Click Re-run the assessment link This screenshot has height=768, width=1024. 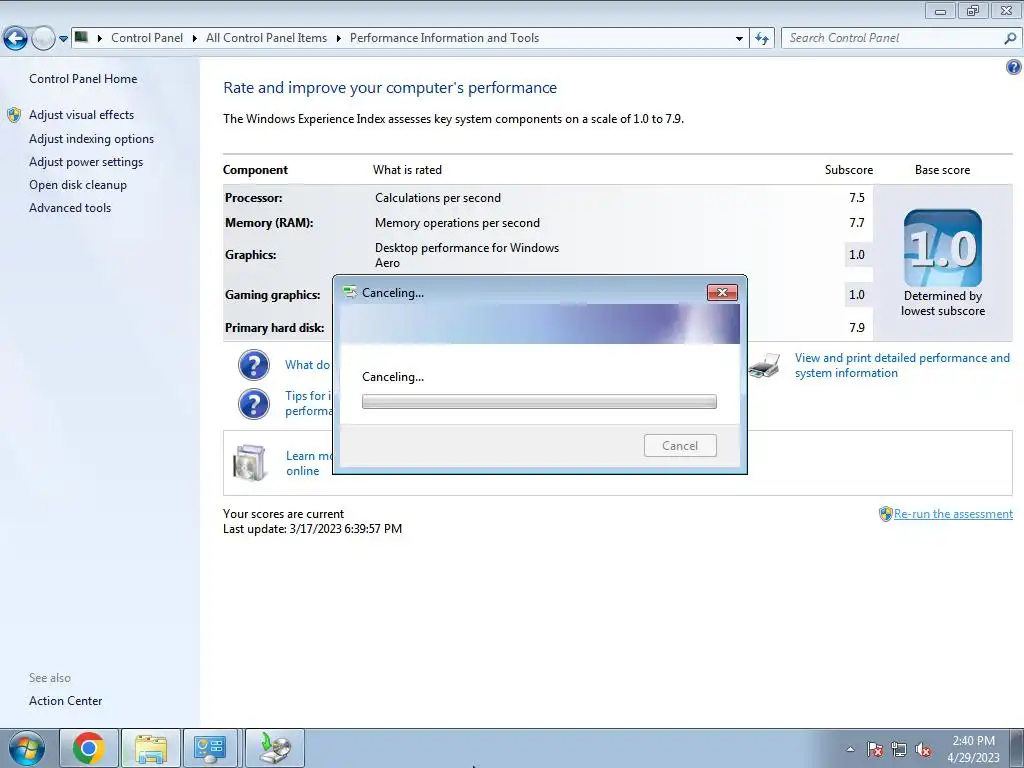(953, 514)
